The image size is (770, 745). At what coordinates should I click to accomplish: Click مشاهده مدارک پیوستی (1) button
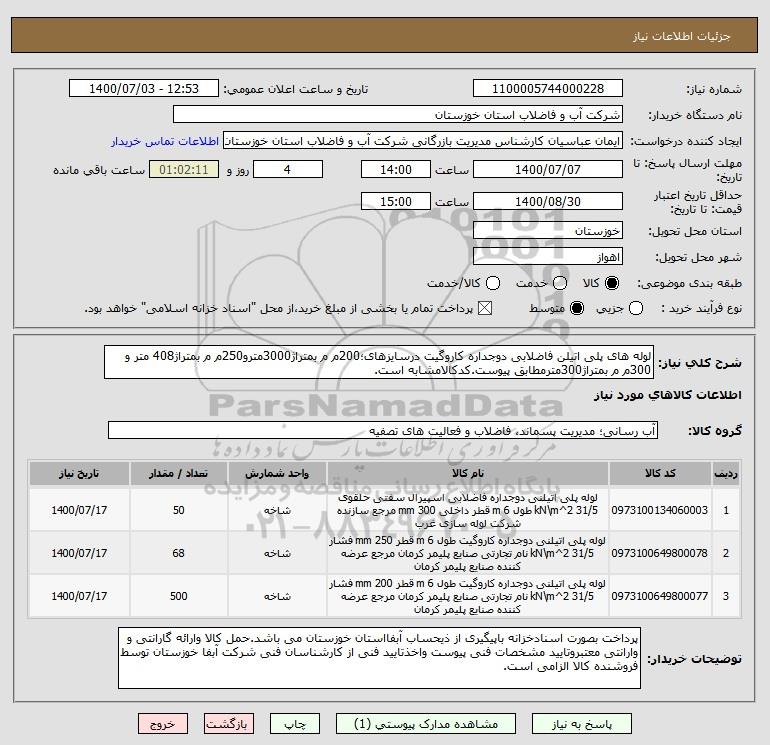(x=426, y=724)
